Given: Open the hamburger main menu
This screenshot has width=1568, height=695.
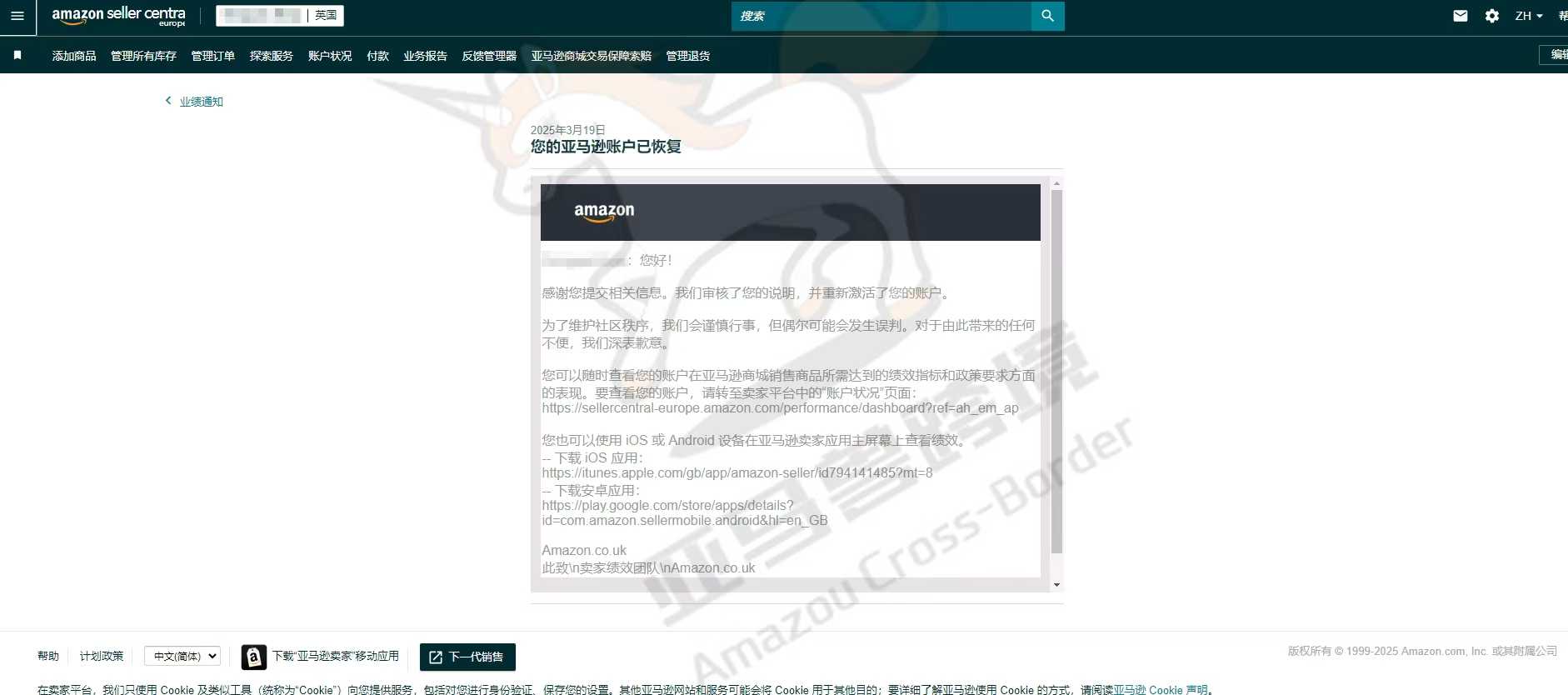Looking at the screenshot, I should coord(17,16).
